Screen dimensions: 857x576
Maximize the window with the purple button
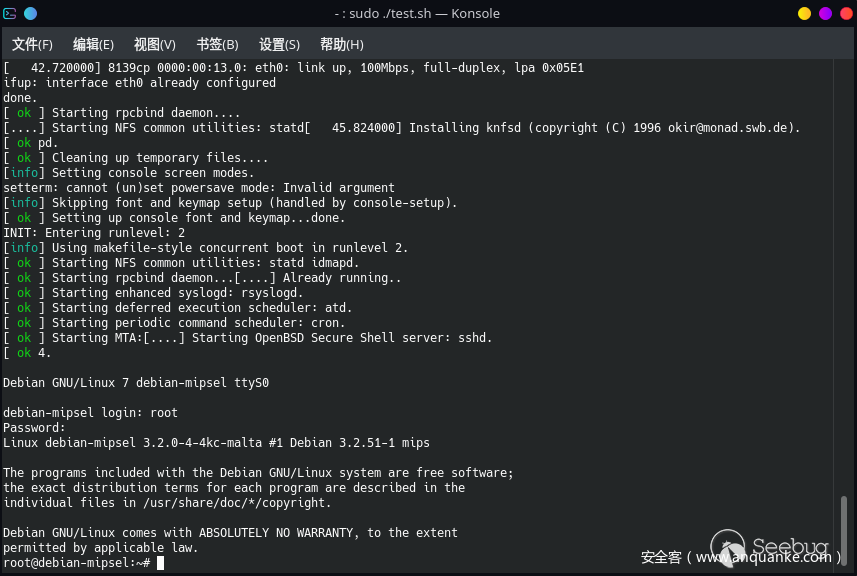coord(825,13)
